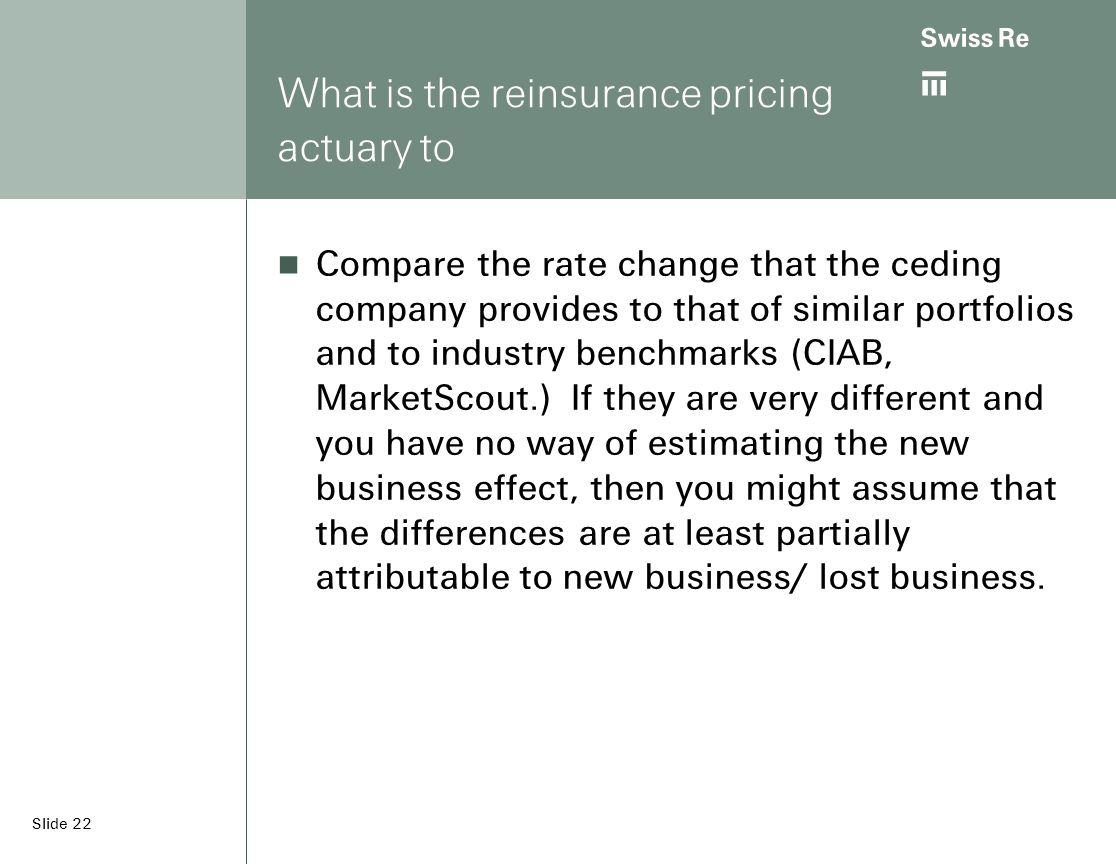
Task: Click the light green header block on left
Action: pyautogui.click(x=122, y=99)
